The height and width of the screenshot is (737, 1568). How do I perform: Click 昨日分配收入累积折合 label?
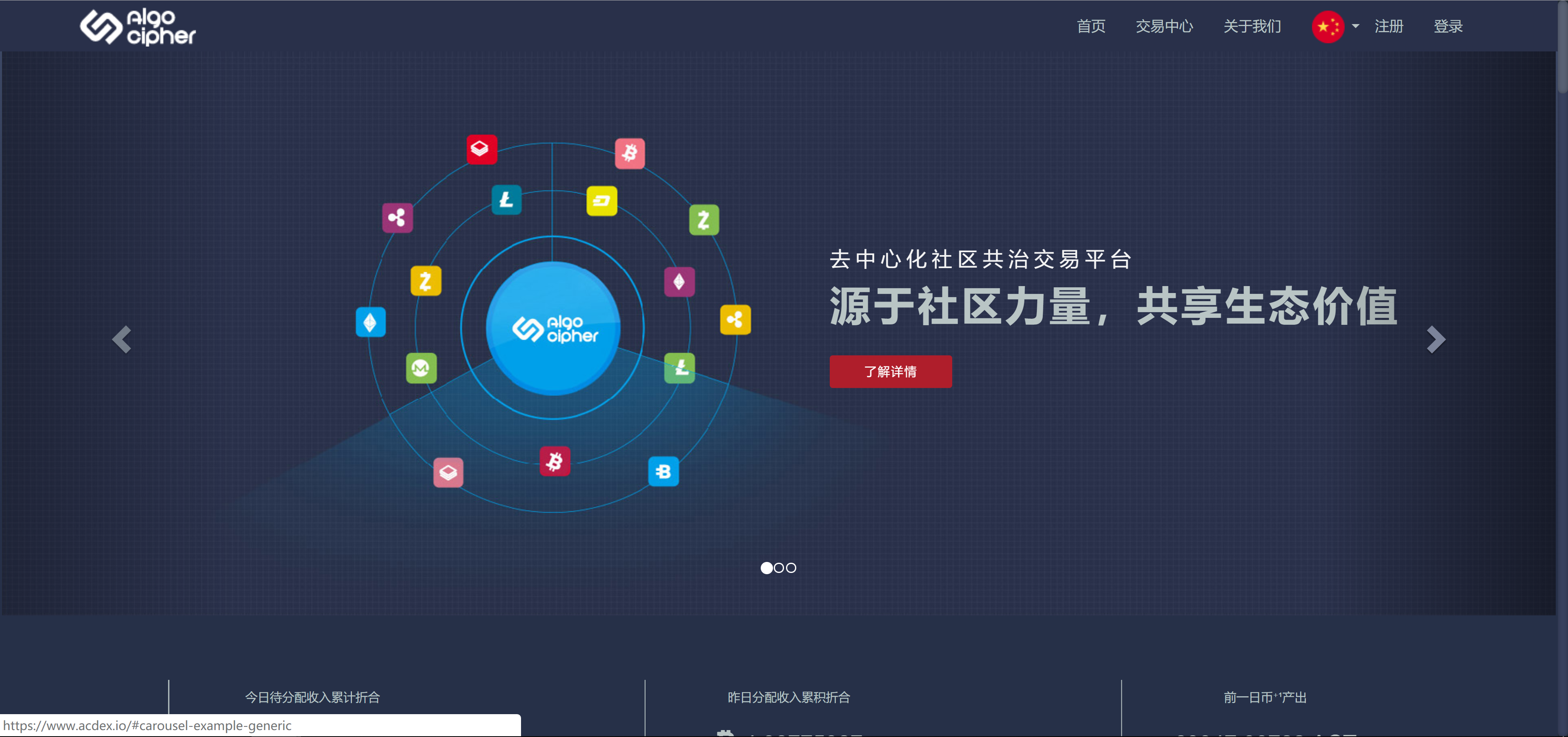[789, 697]
